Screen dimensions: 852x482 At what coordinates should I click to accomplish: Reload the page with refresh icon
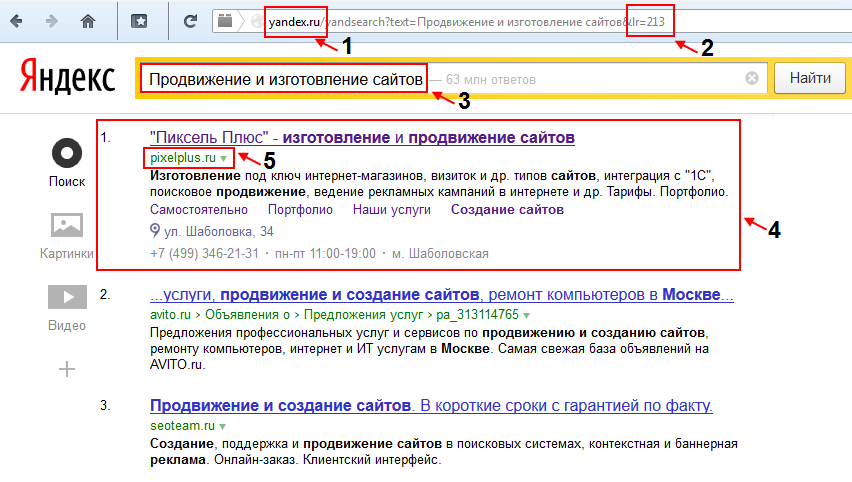click(x=188, y=20)
